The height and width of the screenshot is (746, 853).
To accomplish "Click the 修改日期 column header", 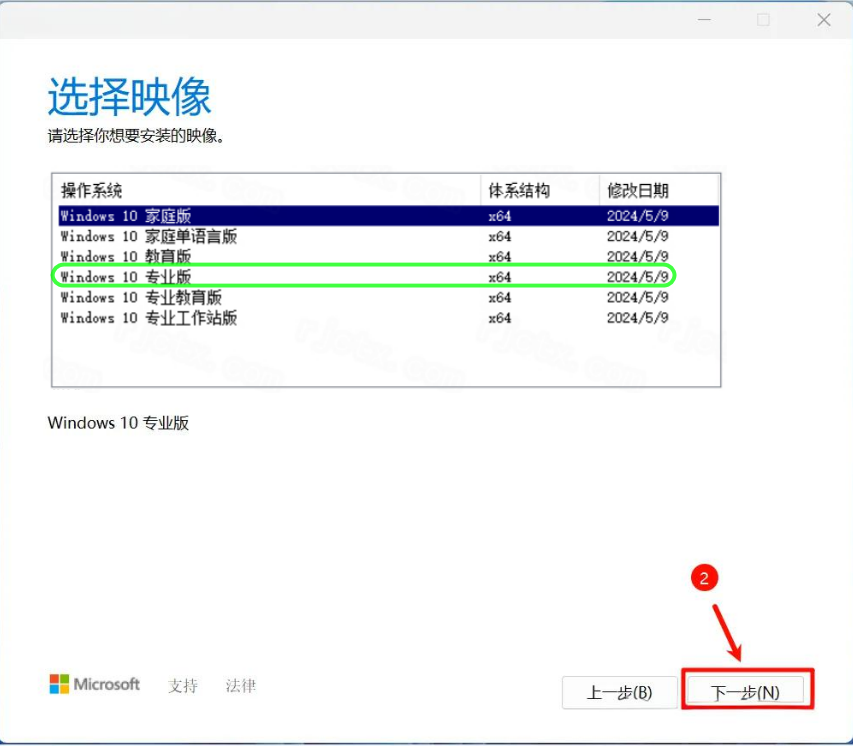I will (659, 190).
